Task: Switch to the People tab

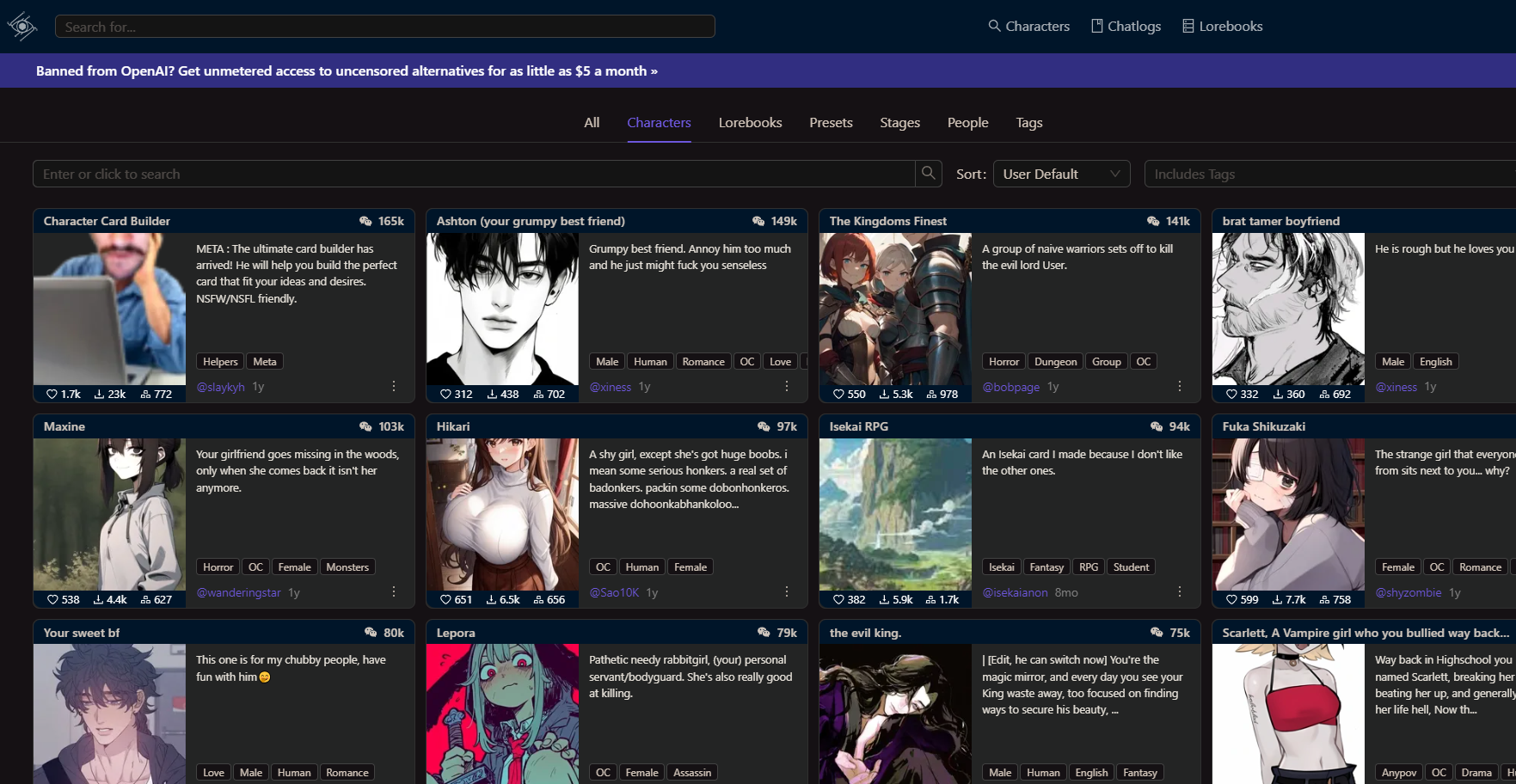Action: [967, 123]
